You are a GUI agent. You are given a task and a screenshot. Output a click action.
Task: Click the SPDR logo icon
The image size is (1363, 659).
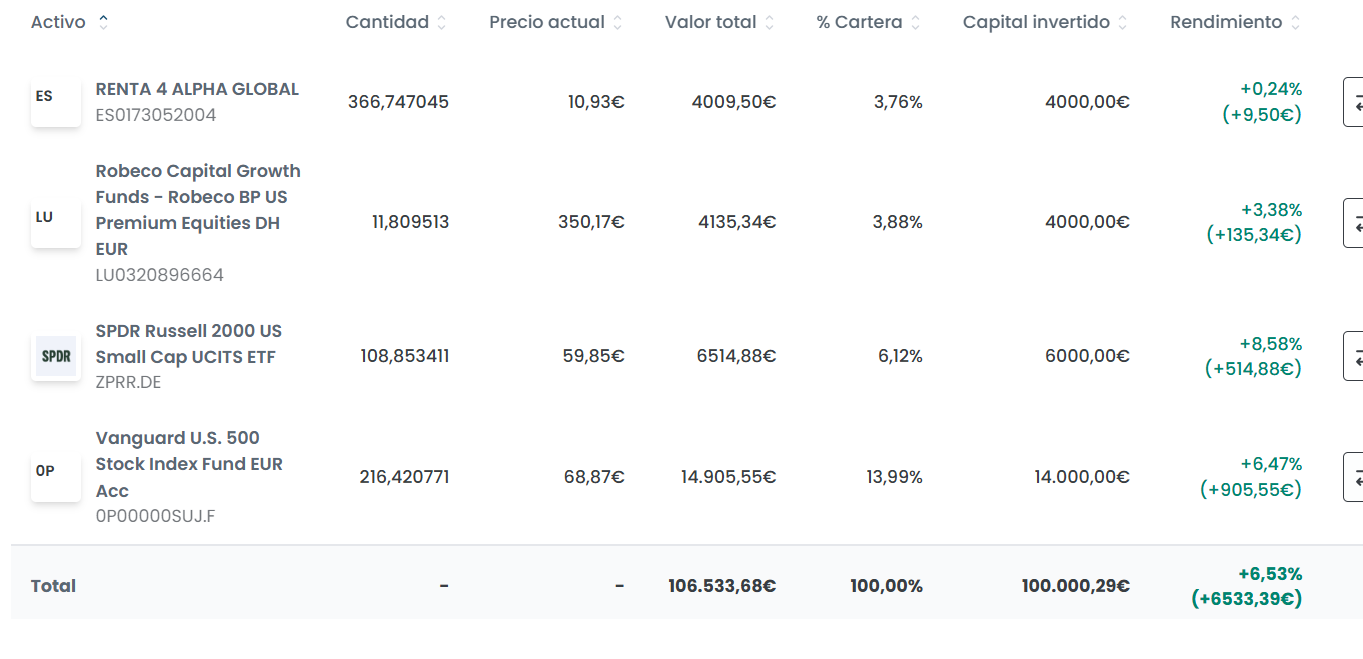(x=55, y=356)
